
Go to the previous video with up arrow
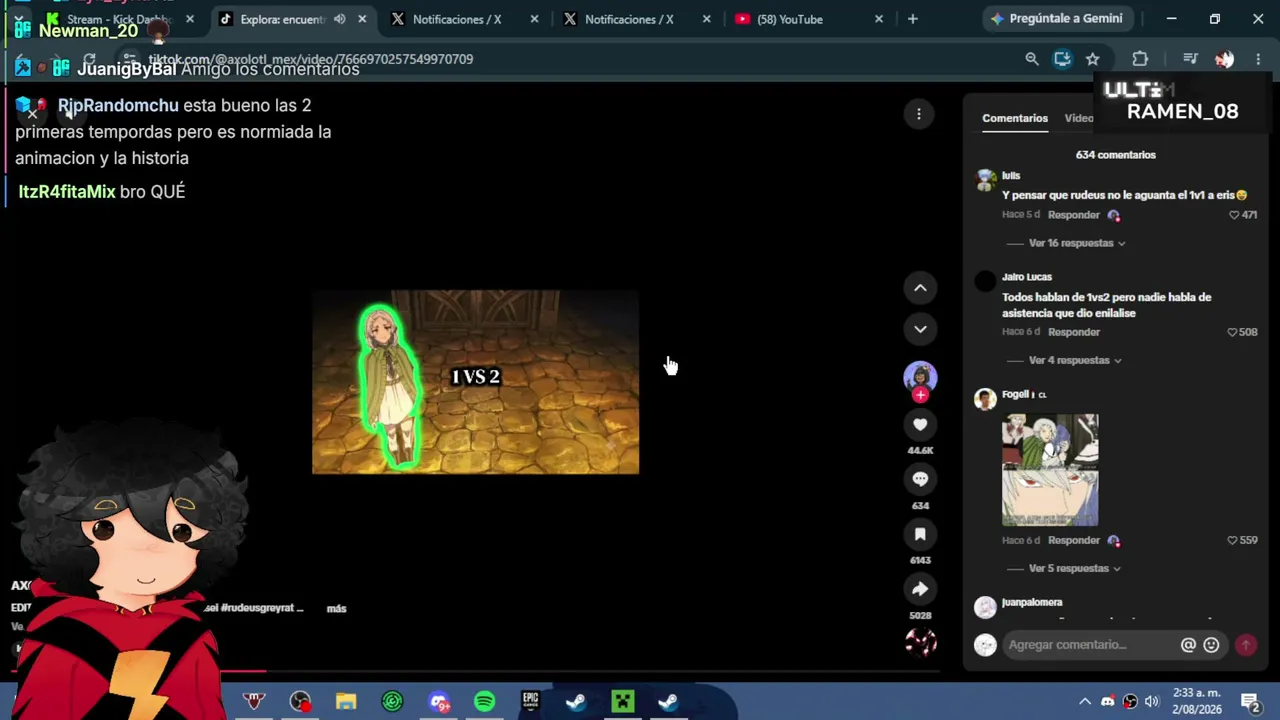point(920,288)
